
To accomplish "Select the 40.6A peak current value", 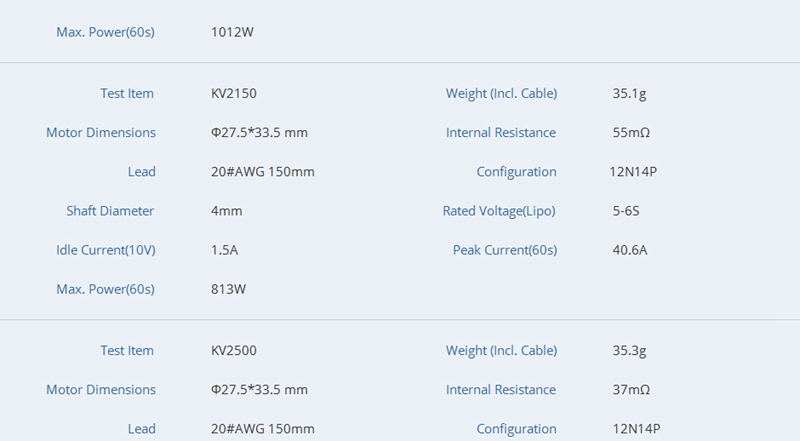I will [x=630, y=250].
